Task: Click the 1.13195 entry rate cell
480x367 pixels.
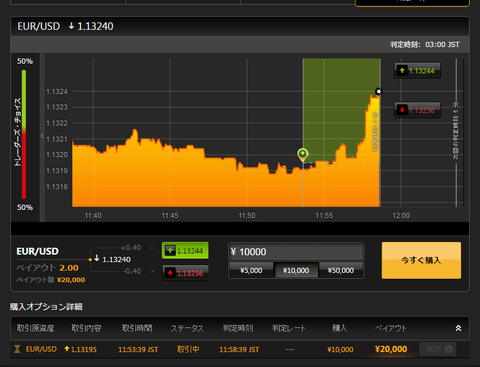Action: coord(80,349)
